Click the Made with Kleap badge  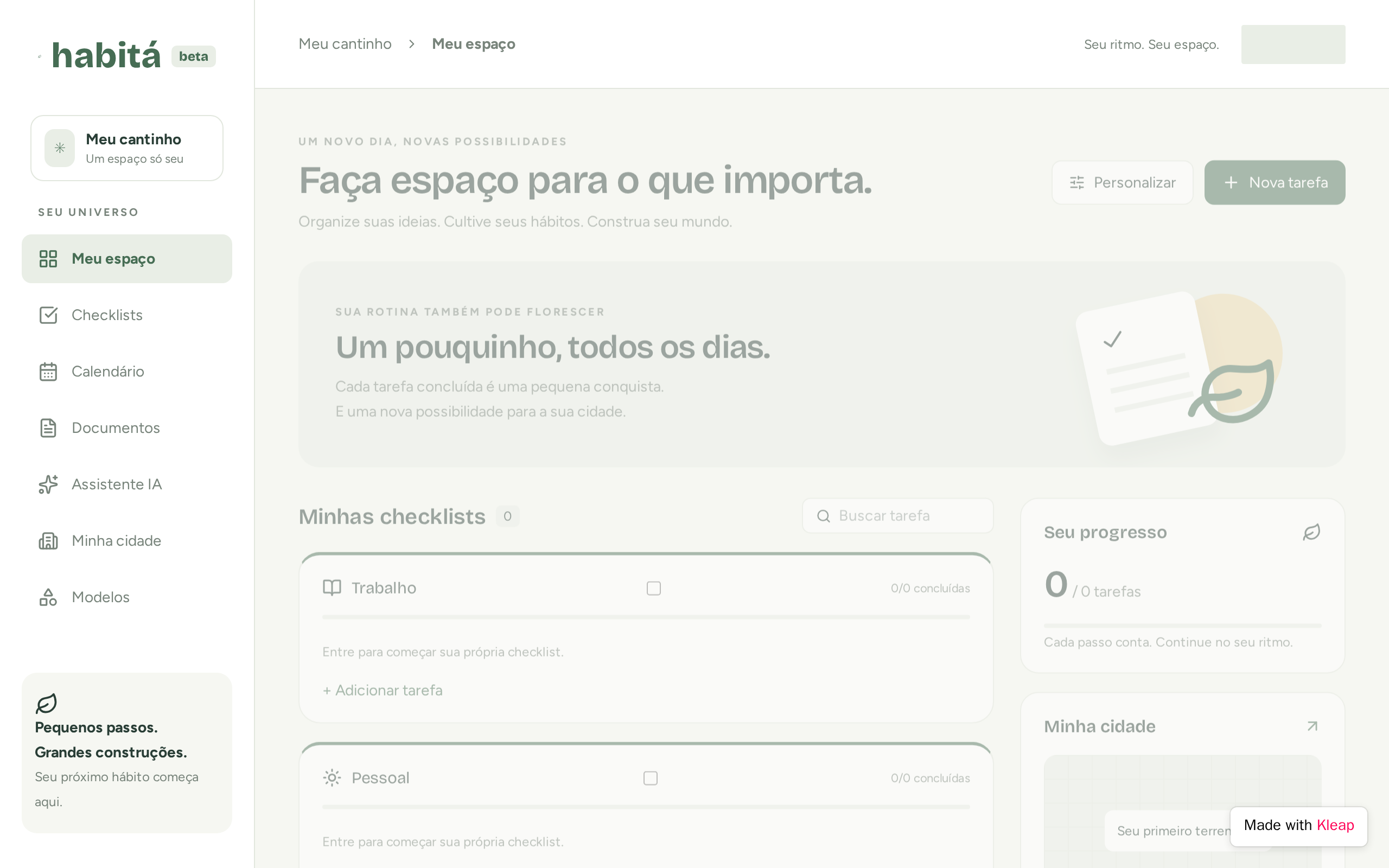tap(1298, 826)
